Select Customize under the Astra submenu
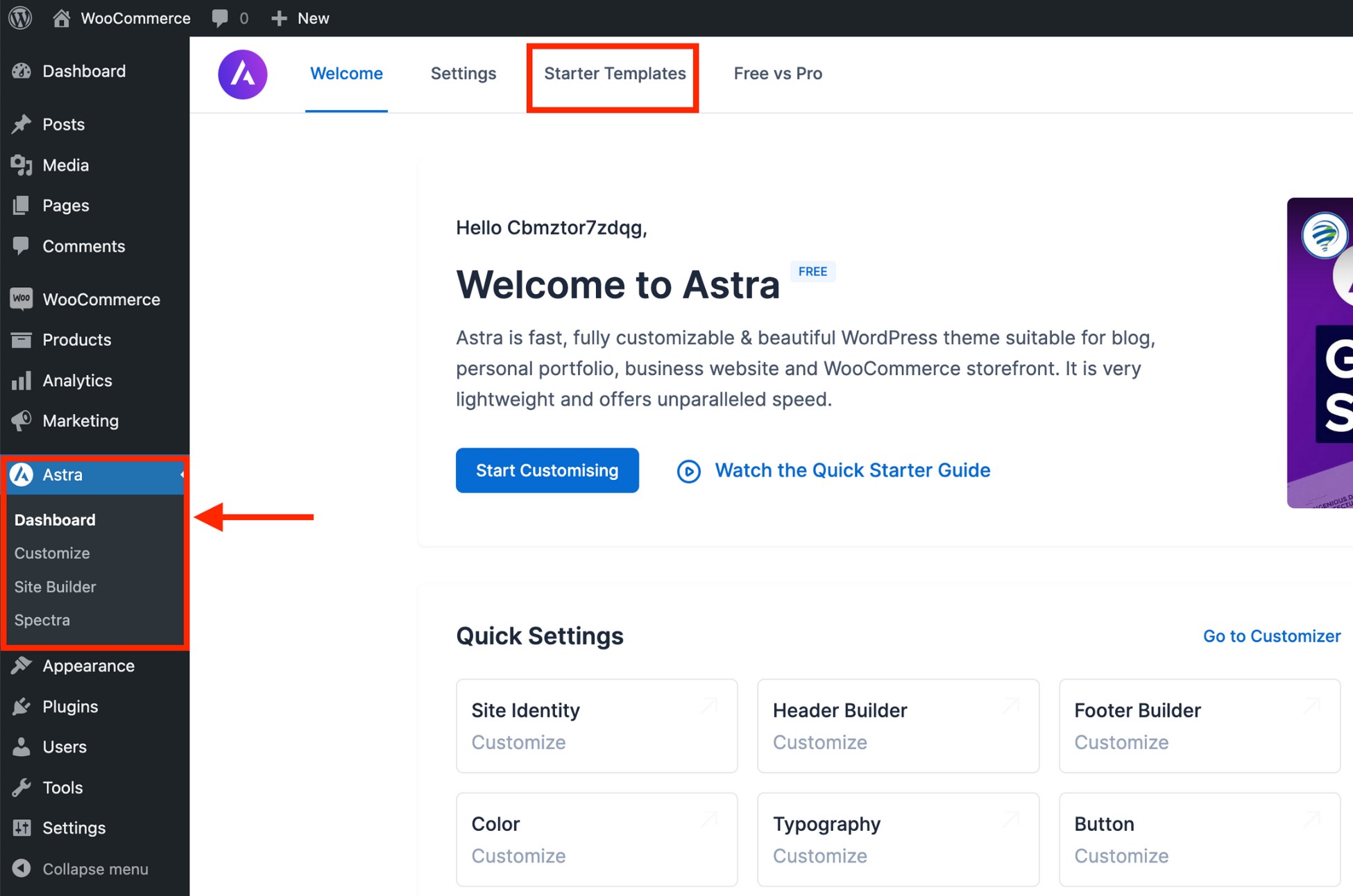Image resolution: width=1353 pixels, height=896 pixels. (52, 553)
